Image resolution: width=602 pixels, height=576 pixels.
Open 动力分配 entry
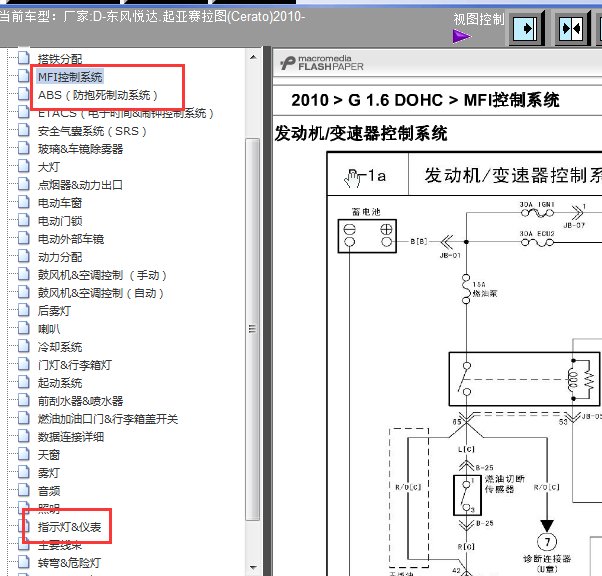point(60,257)
